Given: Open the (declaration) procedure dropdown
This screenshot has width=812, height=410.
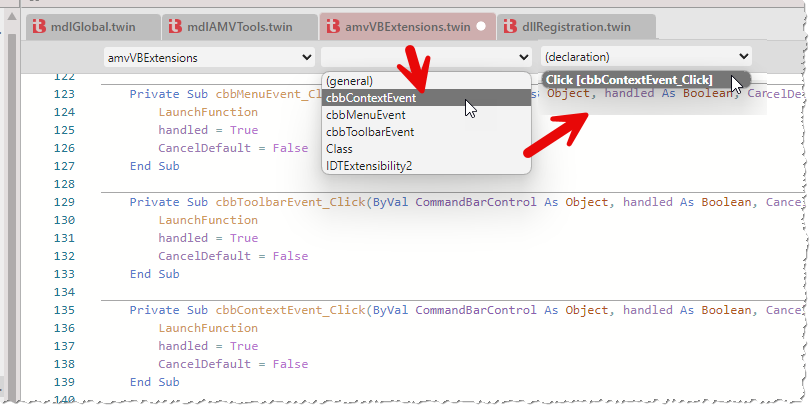Looking at the screenshot, I should (646, 57).
